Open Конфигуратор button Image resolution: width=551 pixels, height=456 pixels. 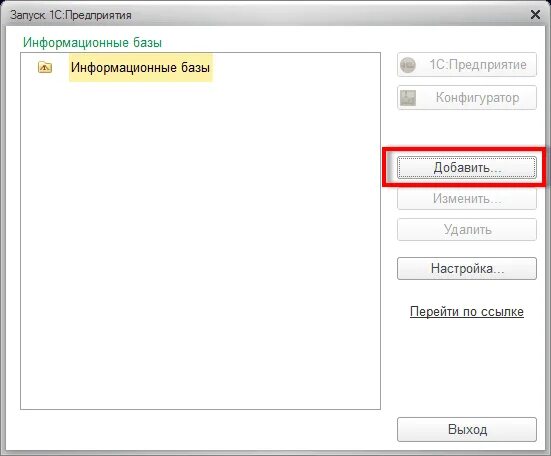467,98
